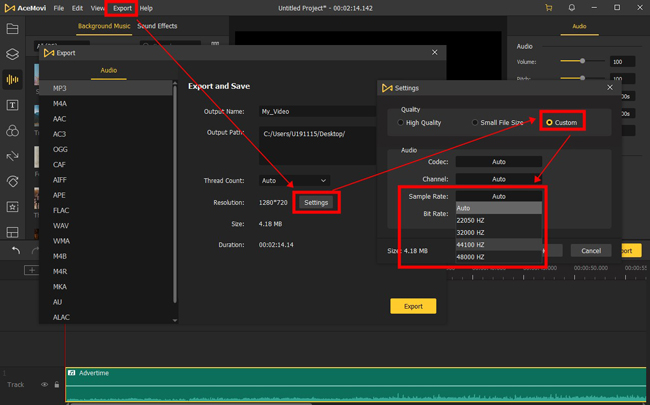The image size is (650, 405).
Task: Open the Export menu in menu bar
Action: pos(122,8)
